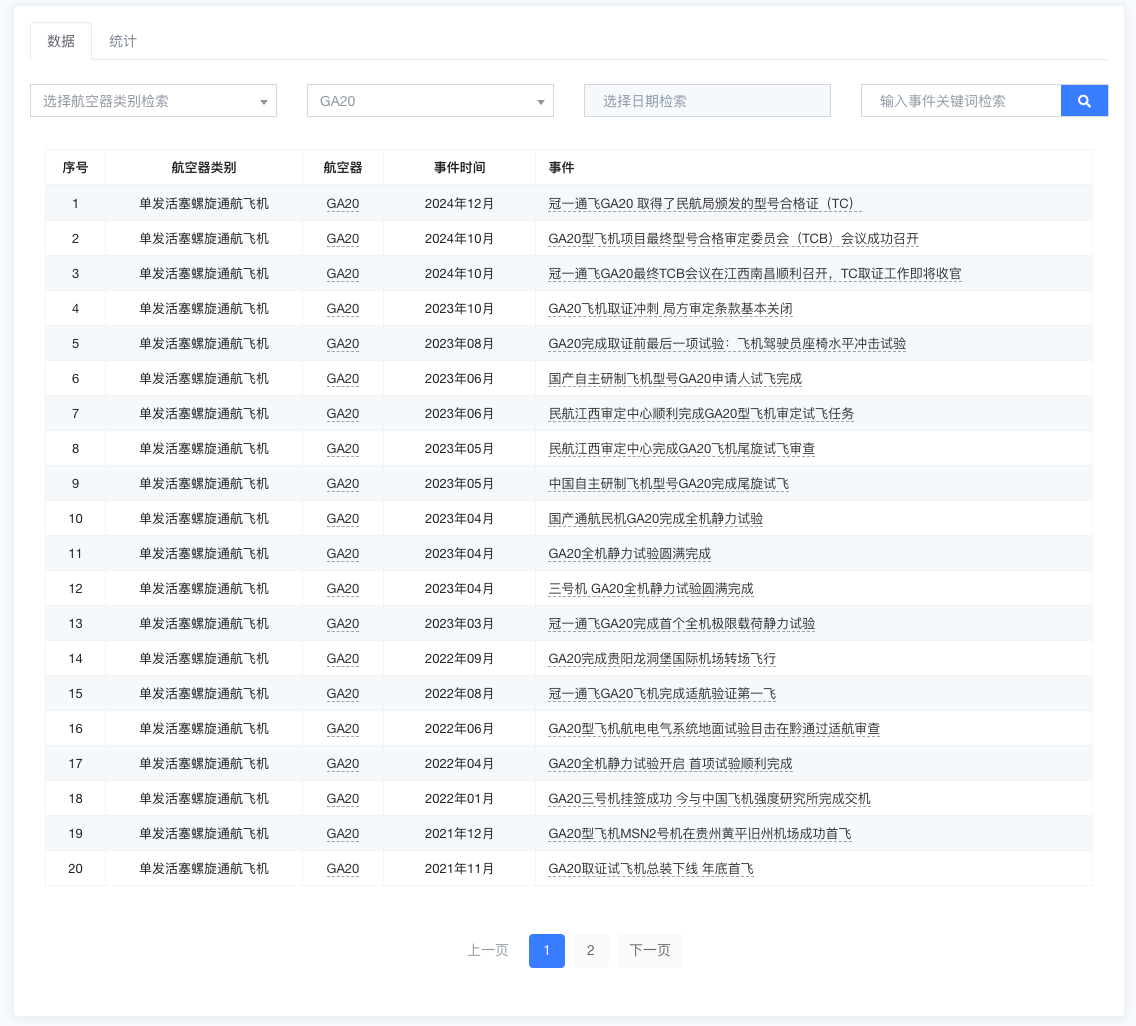Go to page 2 of results

point(590,950)
